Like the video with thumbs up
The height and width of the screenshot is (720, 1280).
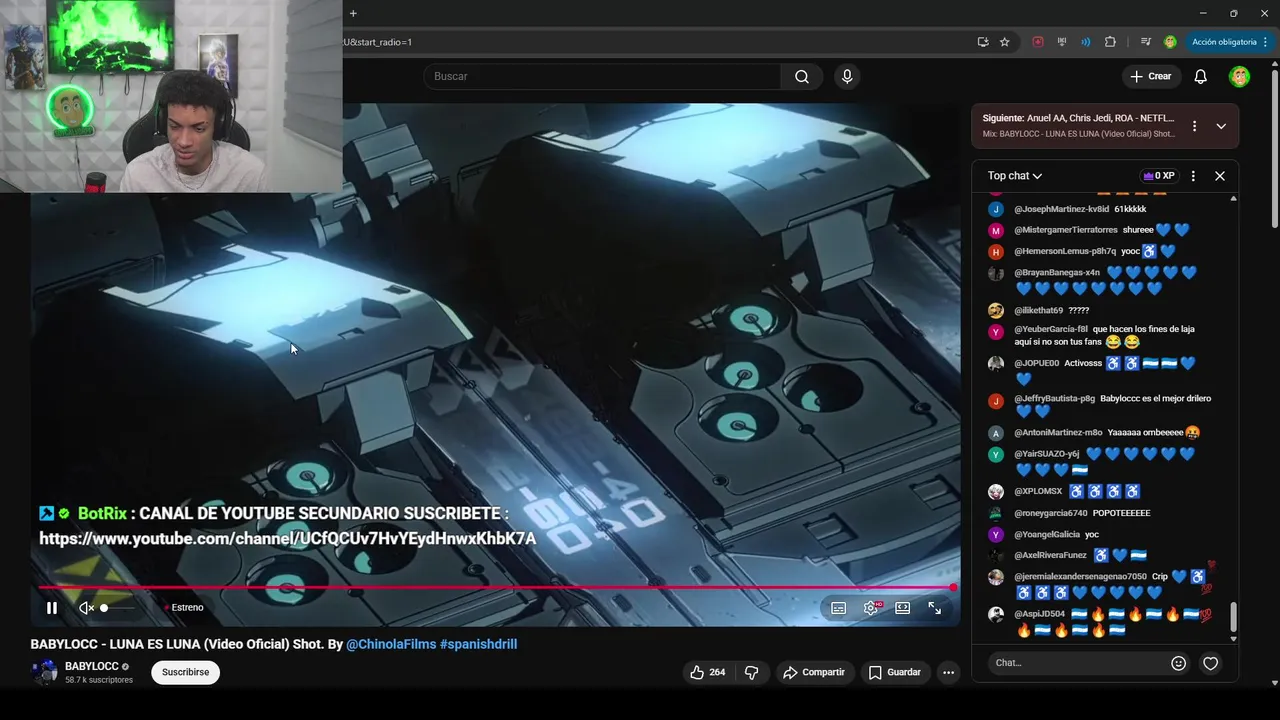tap(706, 672)
